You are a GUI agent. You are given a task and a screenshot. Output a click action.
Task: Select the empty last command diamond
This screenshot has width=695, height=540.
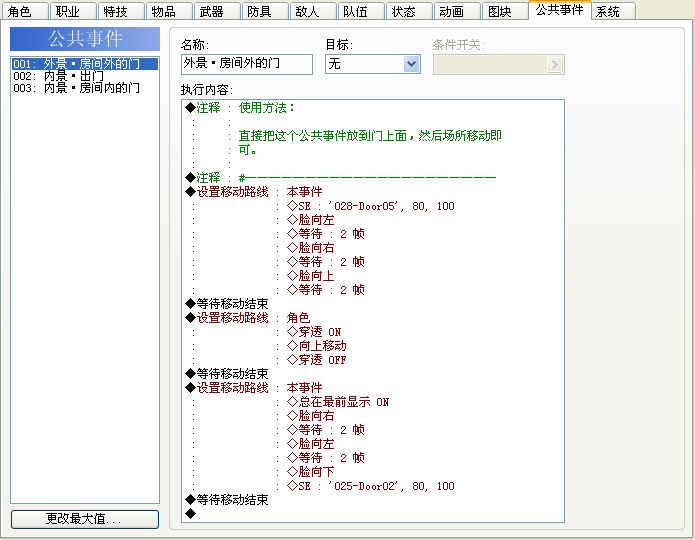[372, 514]
